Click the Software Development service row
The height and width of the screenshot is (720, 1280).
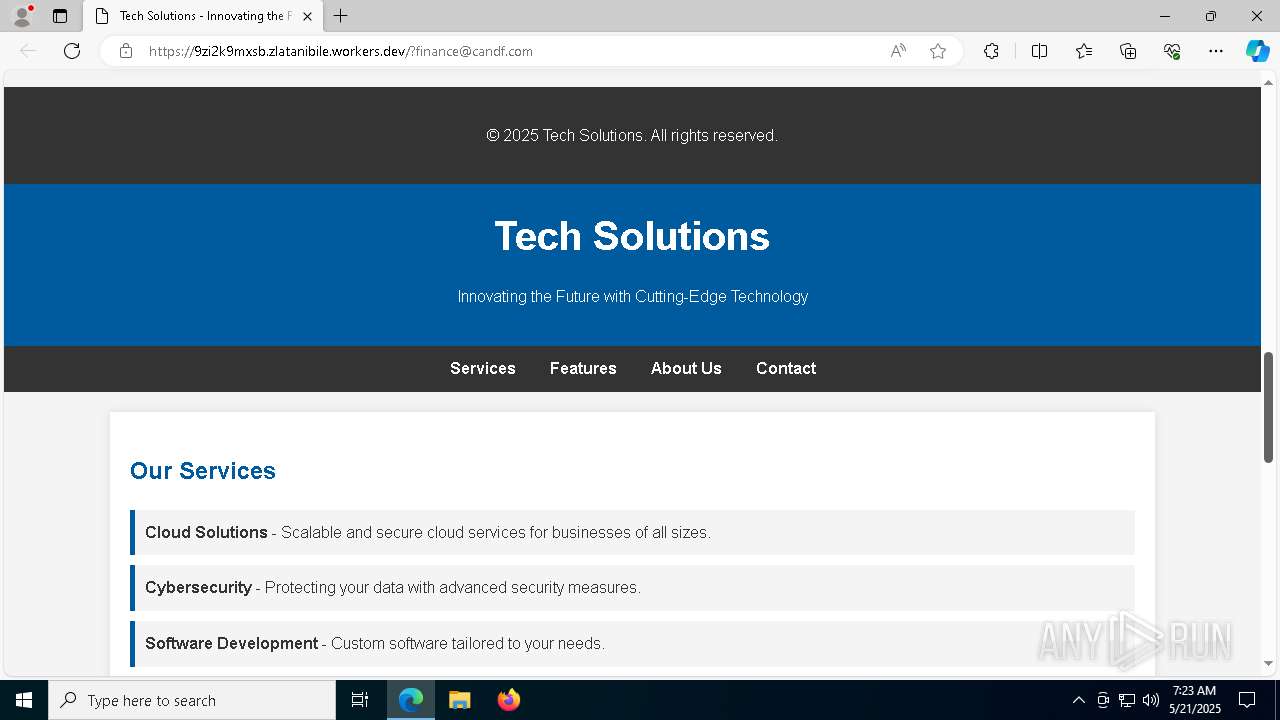click(632, 643)
